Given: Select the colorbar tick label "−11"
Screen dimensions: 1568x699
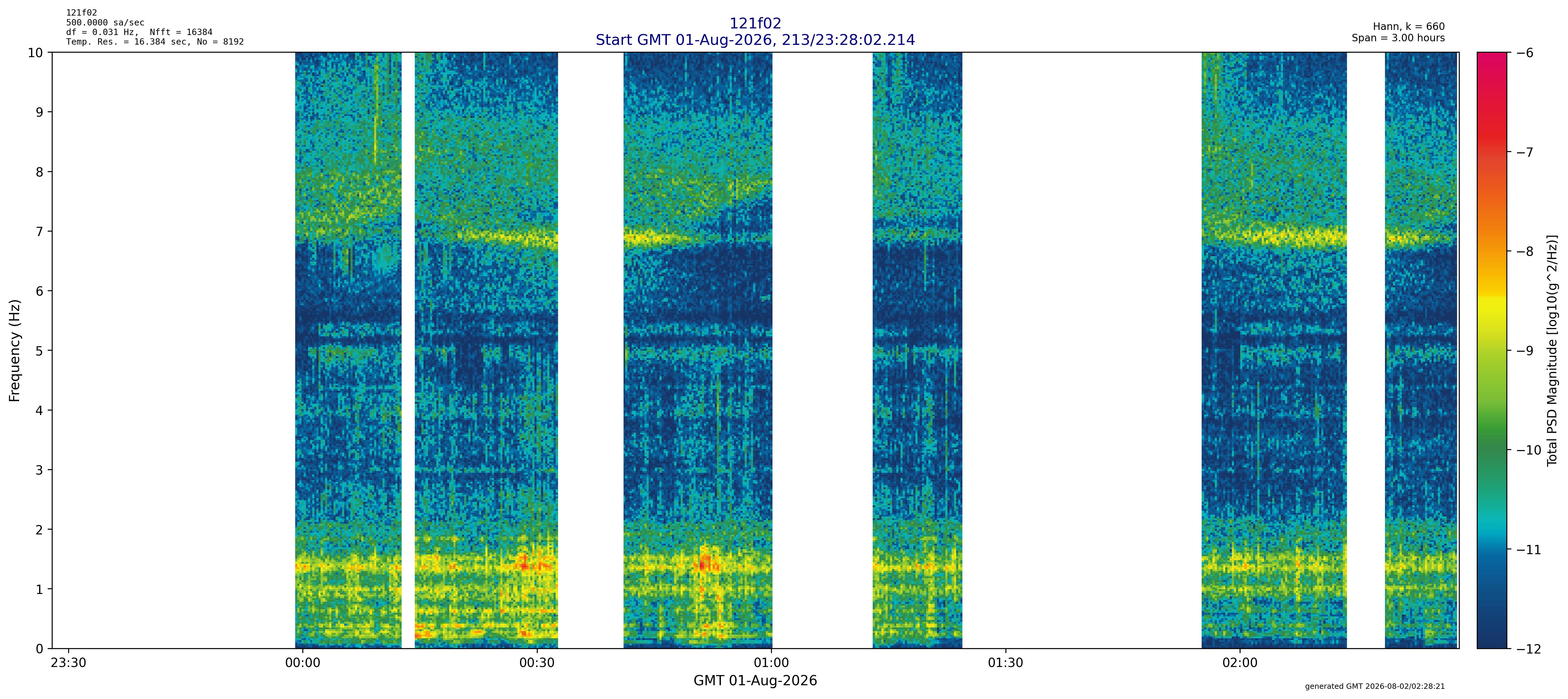Looking at the screenshot, I should pyautogui.click(x=1529, y=550).
